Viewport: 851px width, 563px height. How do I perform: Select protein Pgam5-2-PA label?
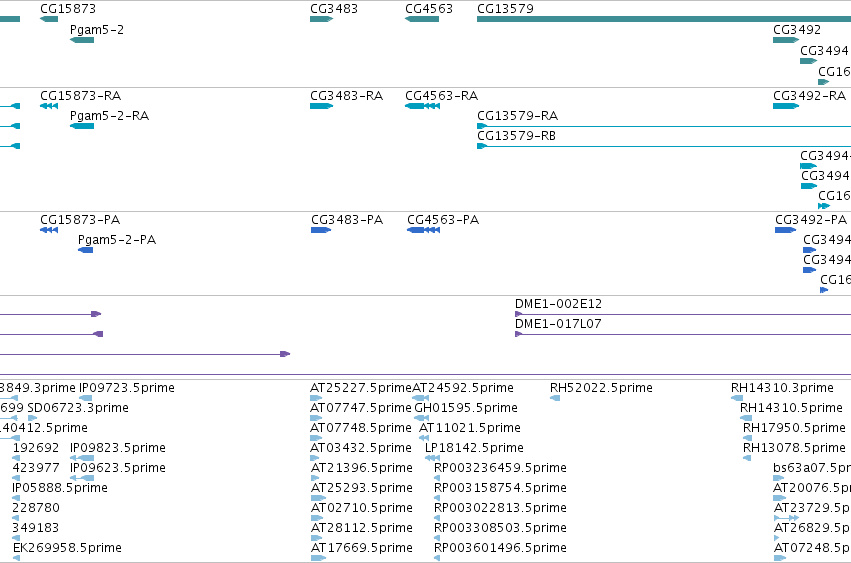click(x=117, y=240)
